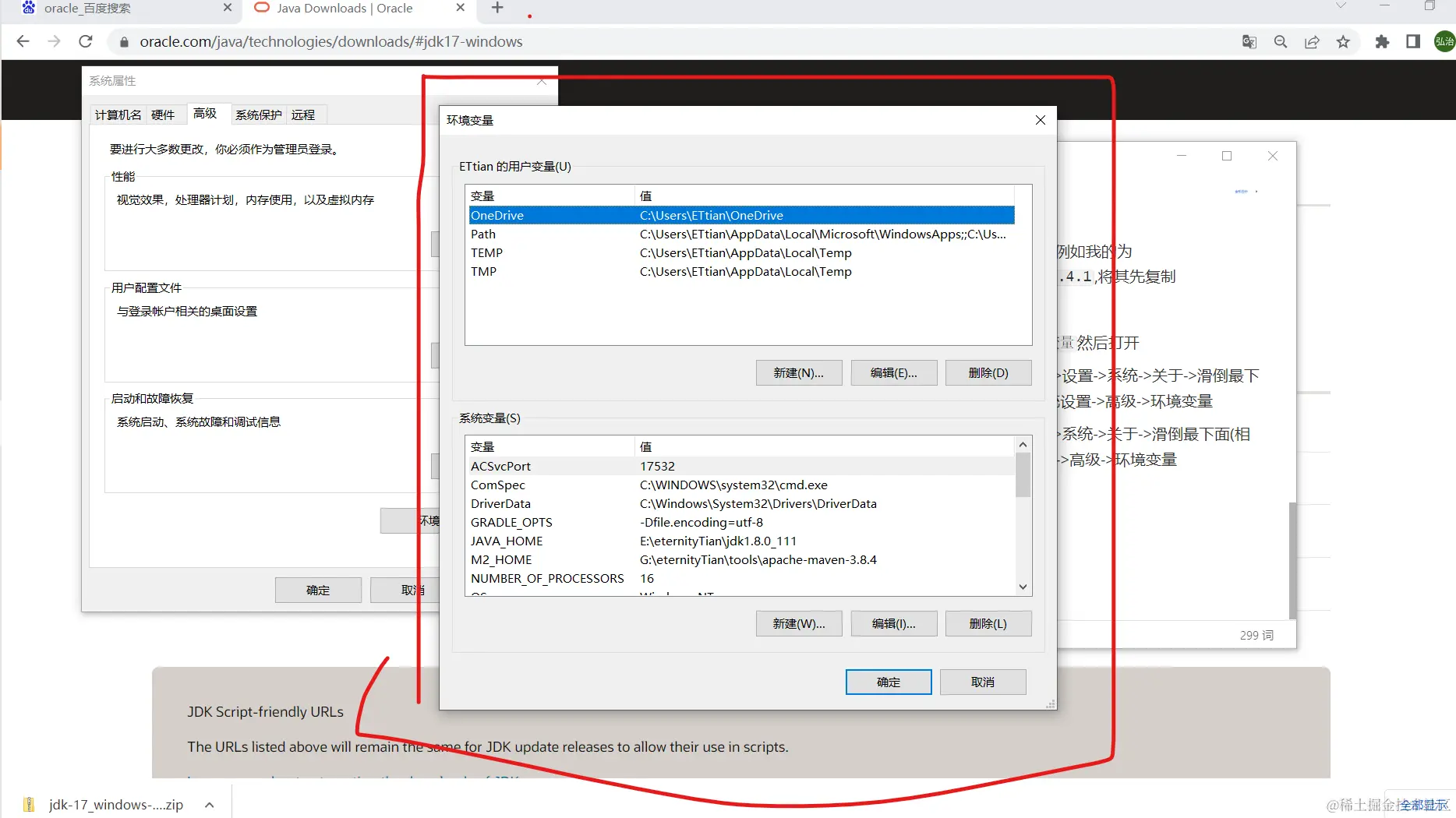1456x818 pixels.
Task: Close the 环境变量 dialog
Action: (x=1041, y=120)
